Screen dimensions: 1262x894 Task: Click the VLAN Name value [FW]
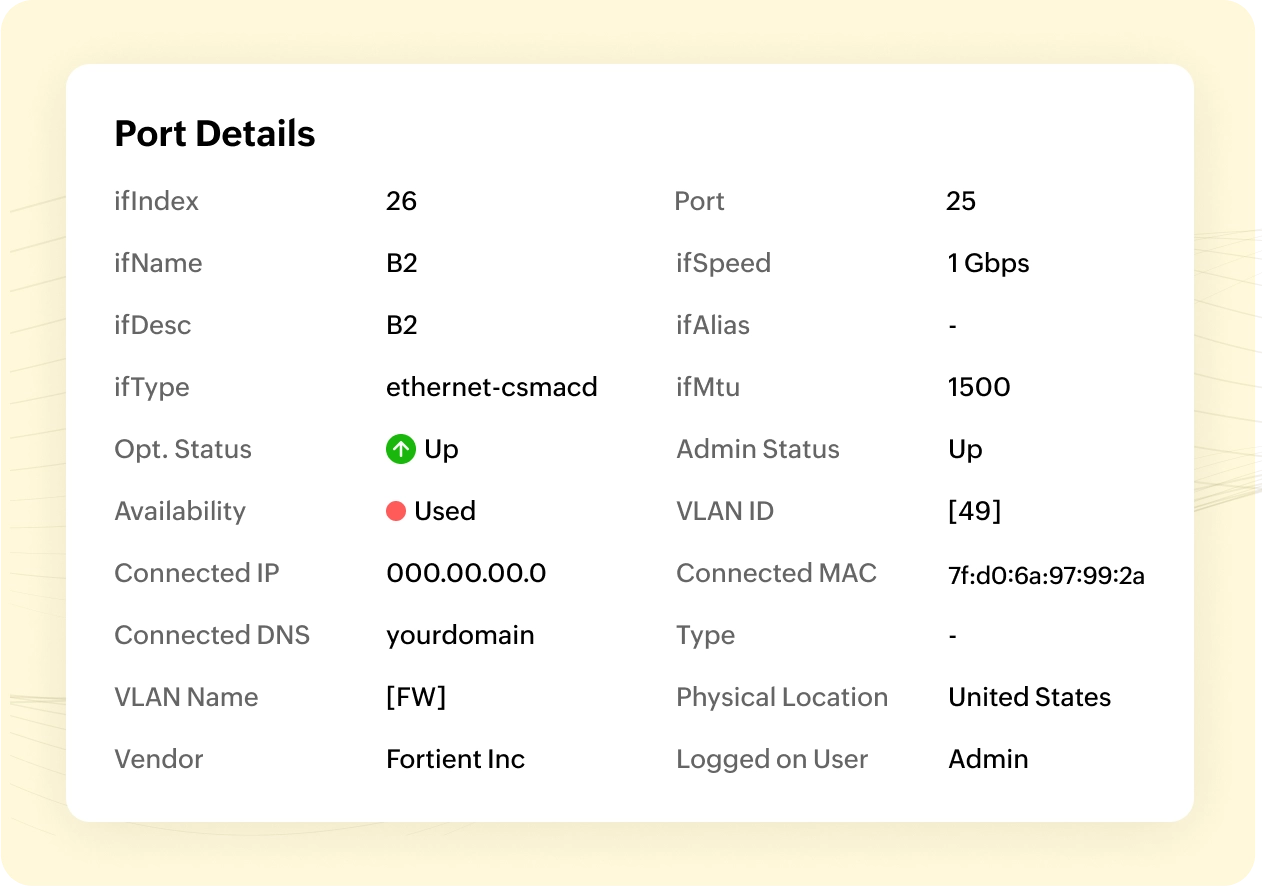tap(416, 697)
